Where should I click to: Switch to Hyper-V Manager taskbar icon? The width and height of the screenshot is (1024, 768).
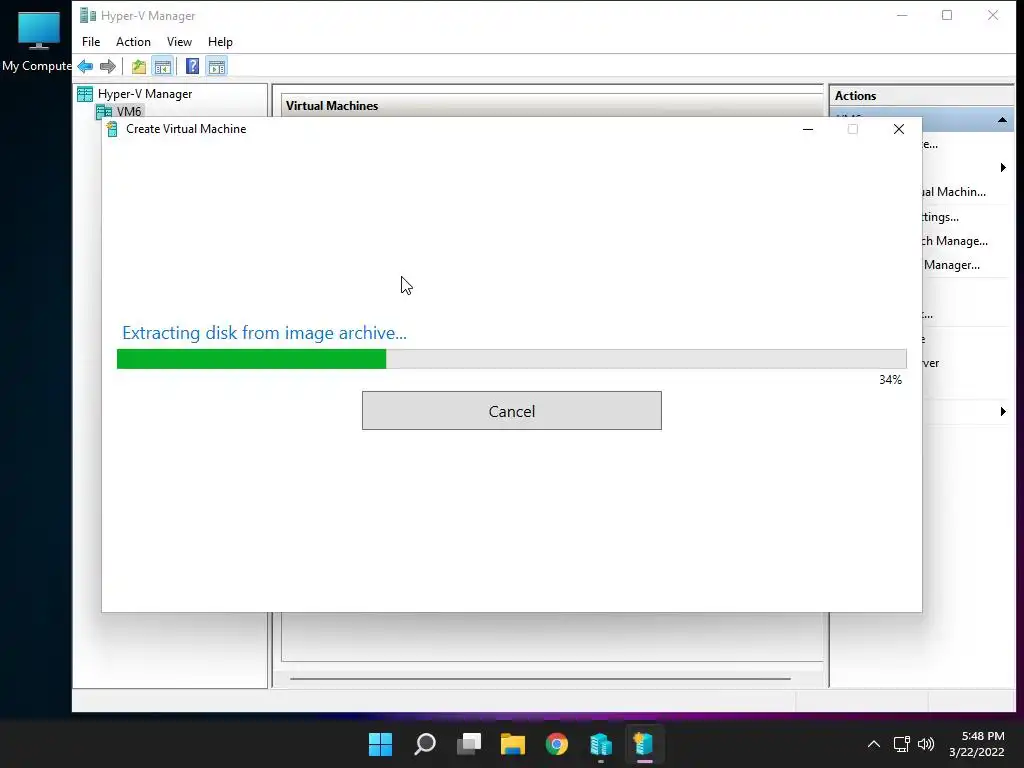click(601, 744)
